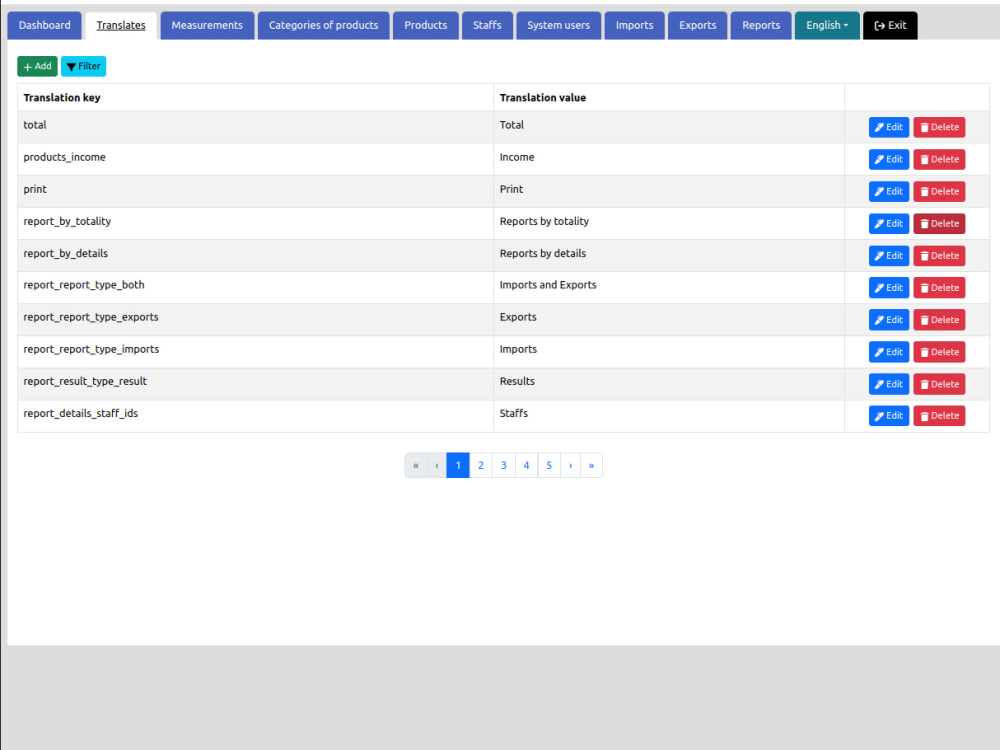Delete the report_report_type_imports row
Image resolution: width=1000 pixels, height=750 pixels.
click(939, 352)
